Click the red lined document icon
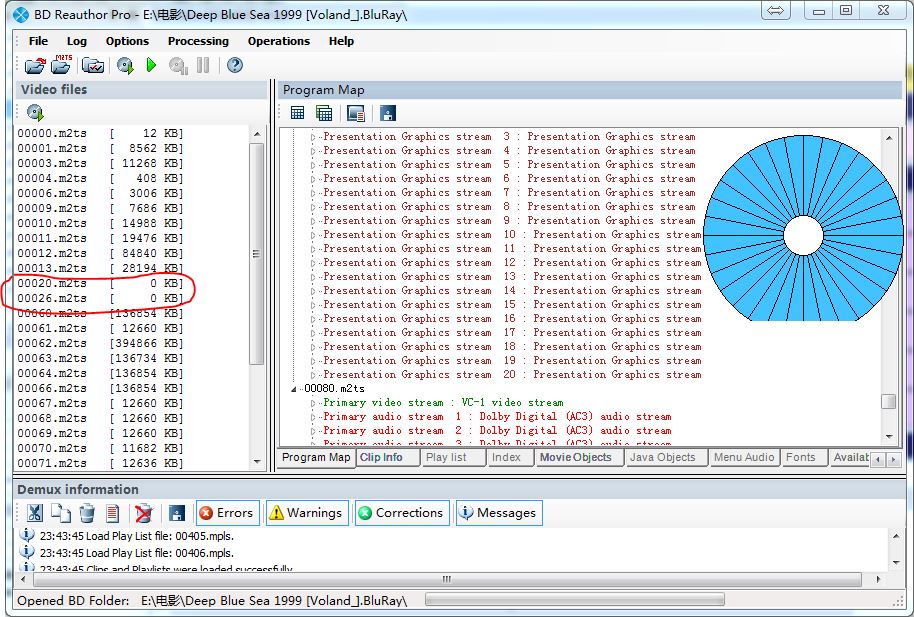The height and width of the screenshot is (617, 914). pyautogui.click(x=113, y=513)
